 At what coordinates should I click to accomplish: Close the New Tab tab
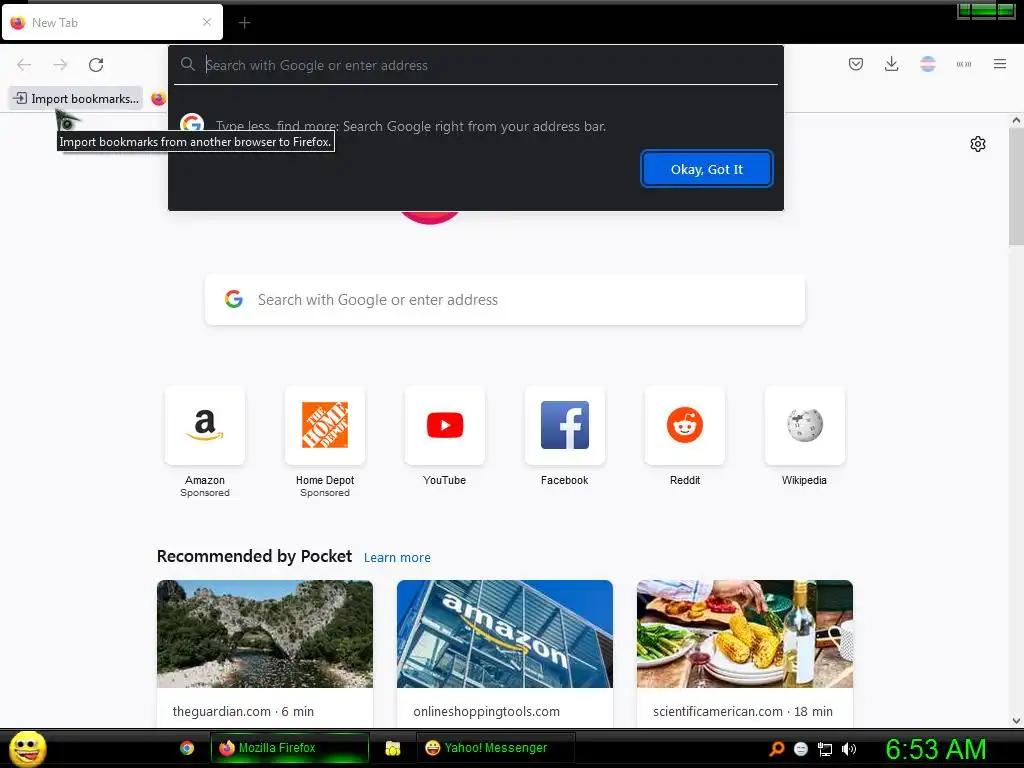(x=207, y=22)
